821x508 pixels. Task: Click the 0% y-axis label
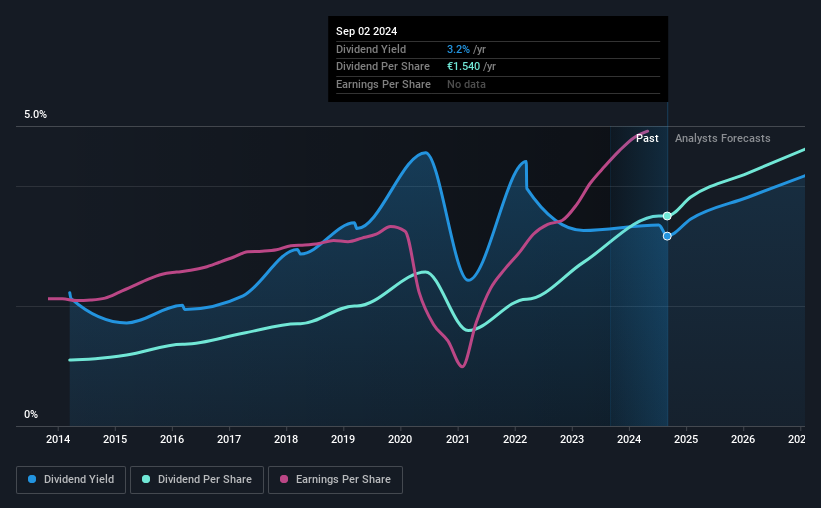[31, 414]
